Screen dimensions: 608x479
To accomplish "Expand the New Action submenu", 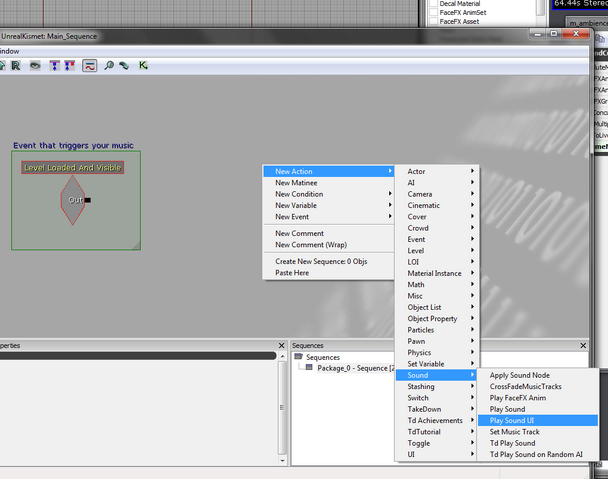I will (328, 171).
